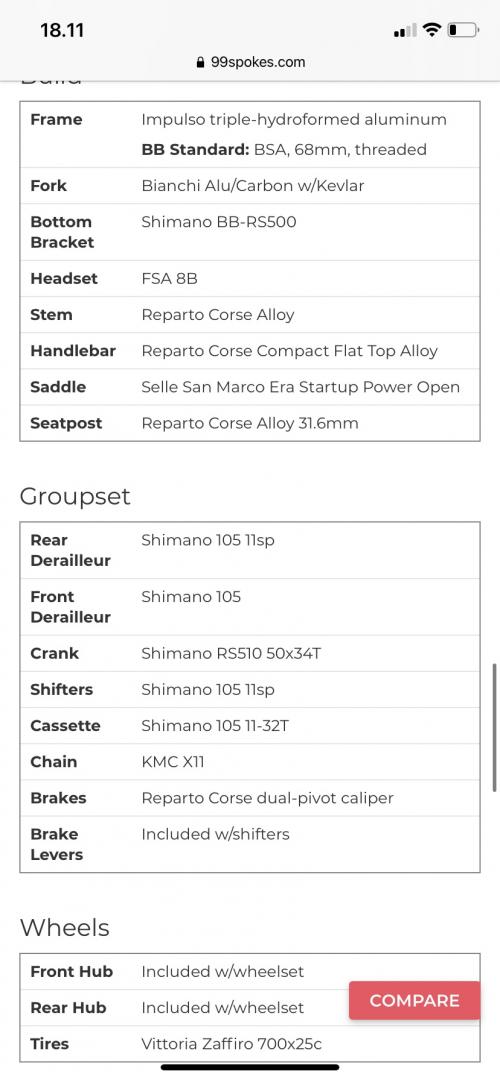Screen dimensions: 500x1080
Task: Tap the Wi-Fi status icon
Action: (432, 30)
